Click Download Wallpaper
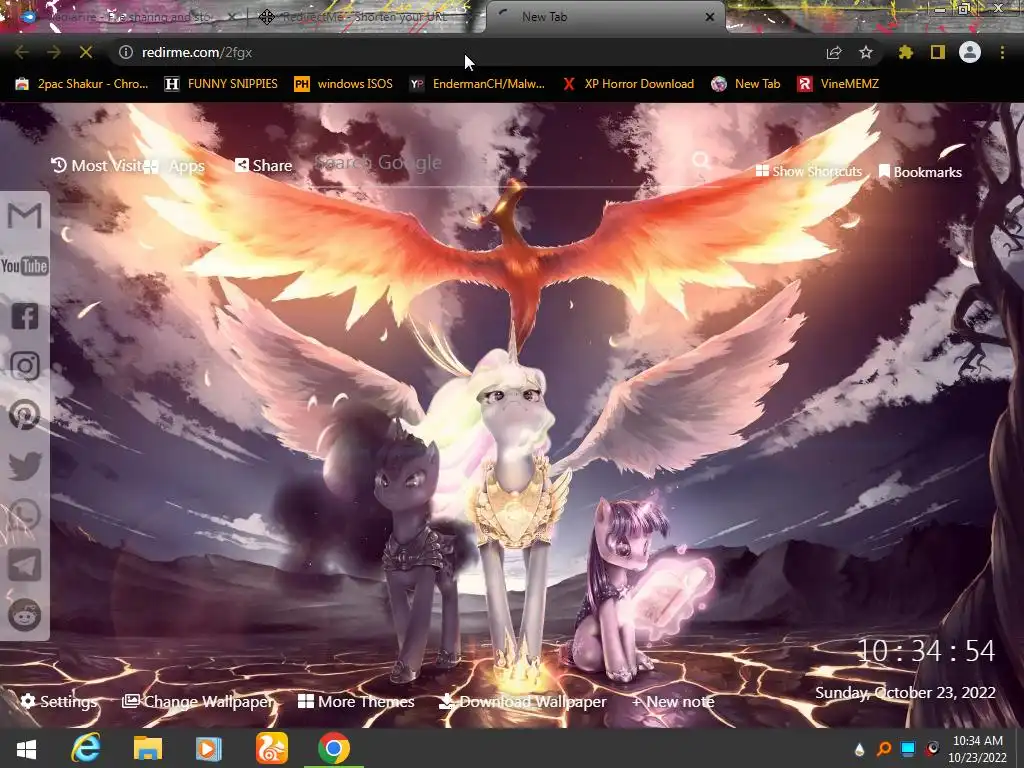 click(x=522, y=701)
